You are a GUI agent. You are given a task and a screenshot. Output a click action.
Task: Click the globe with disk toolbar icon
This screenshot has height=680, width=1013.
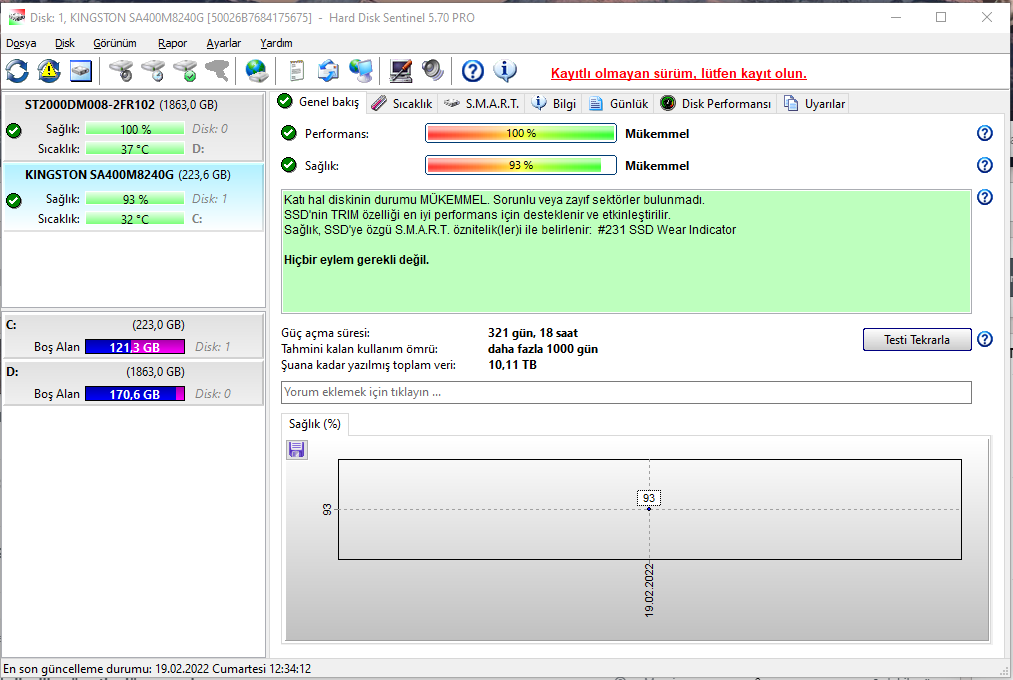257,71
